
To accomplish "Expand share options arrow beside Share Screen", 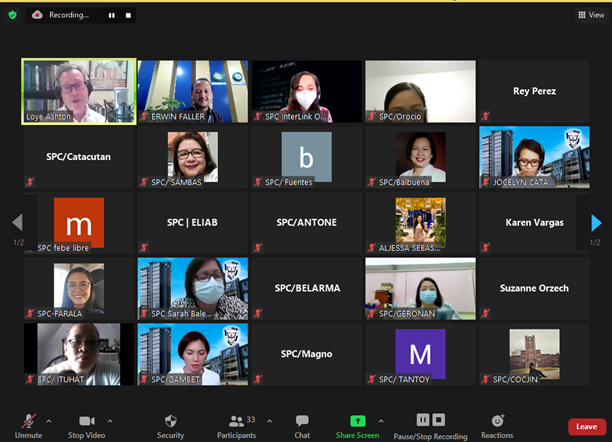I will coord(381,421).
